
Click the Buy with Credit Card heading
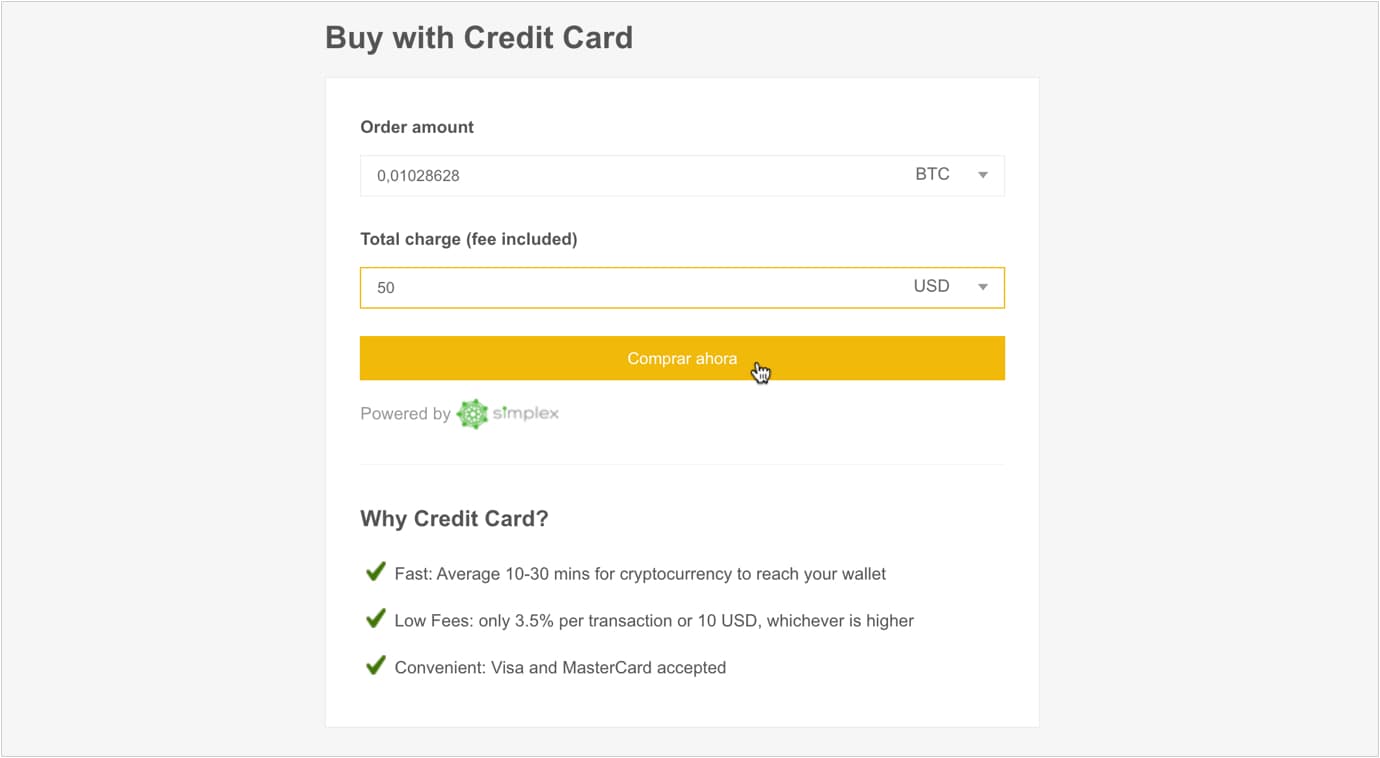pos(479,38)
